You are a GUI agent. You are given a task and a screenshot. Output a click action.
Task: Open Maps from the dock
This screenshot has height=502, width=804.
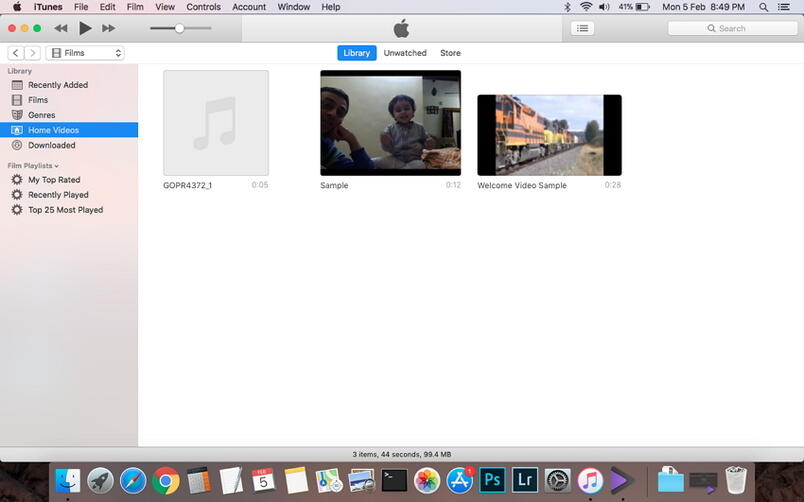pyautogui.click(x=329, y=481)
